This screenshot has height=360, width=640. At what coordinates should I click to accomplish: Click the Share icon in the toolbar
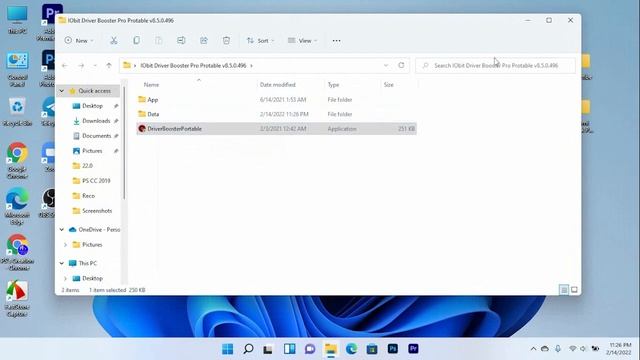(204, 40)
